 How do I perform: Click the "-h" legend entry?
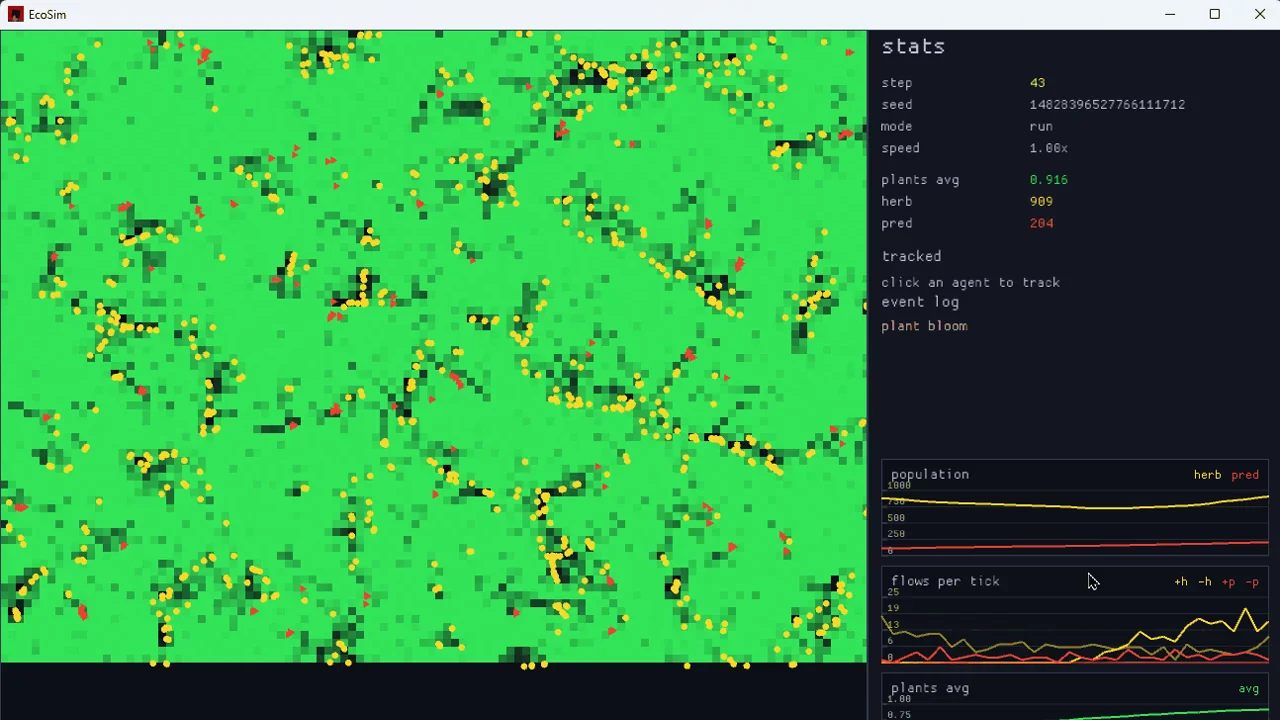tap(1205, 582)
